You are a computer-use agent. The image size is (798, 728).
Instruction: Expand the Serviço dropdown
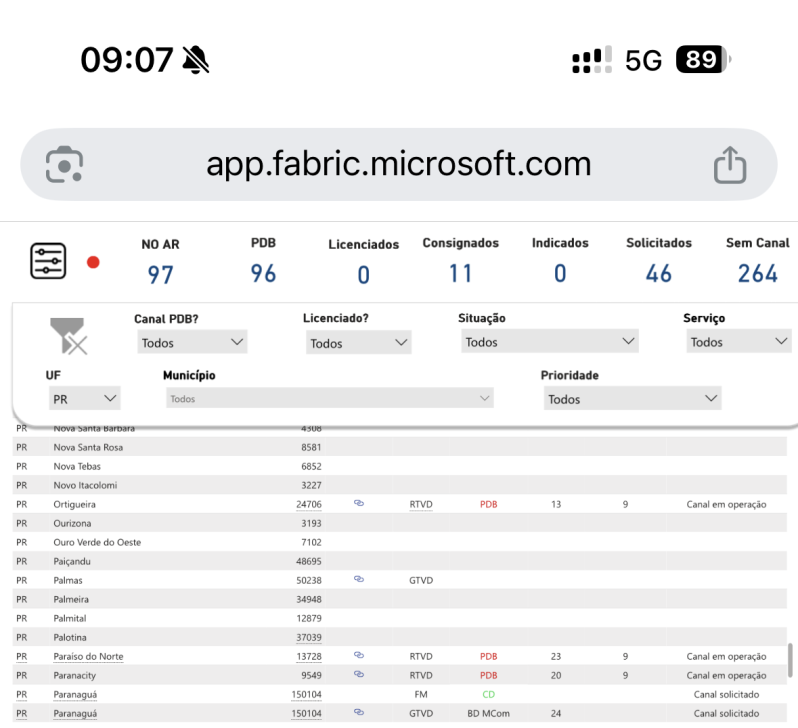pos(738,341)
